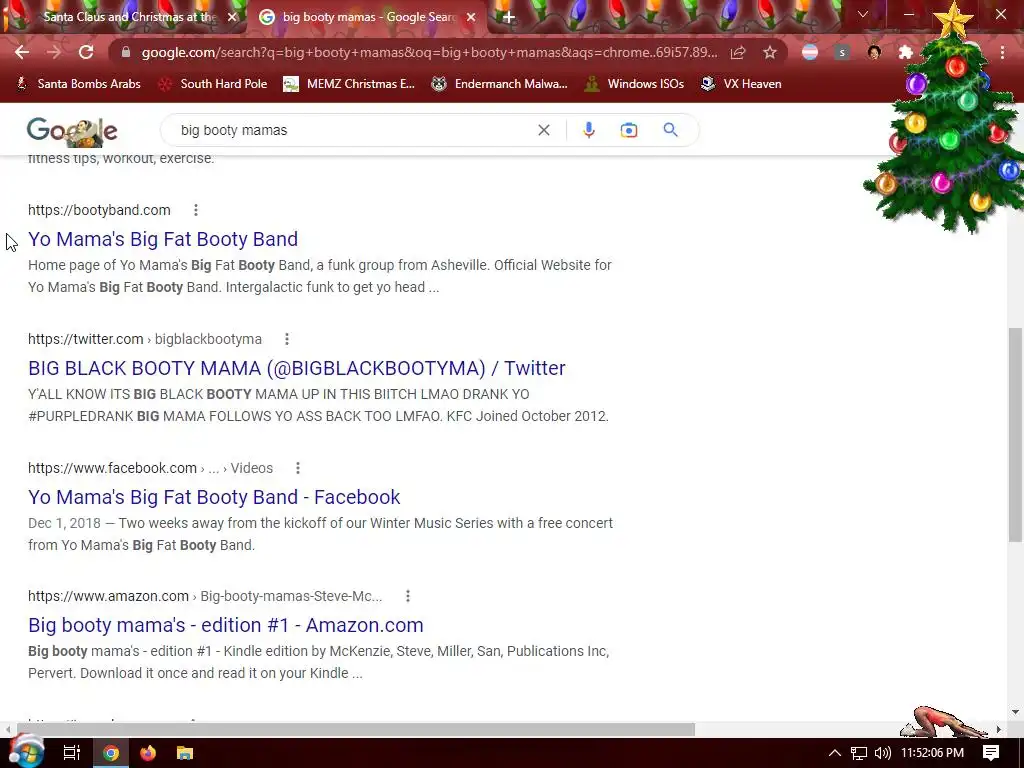Reload the current page
Screen dimensions: 1024x768
pos(86,52)
